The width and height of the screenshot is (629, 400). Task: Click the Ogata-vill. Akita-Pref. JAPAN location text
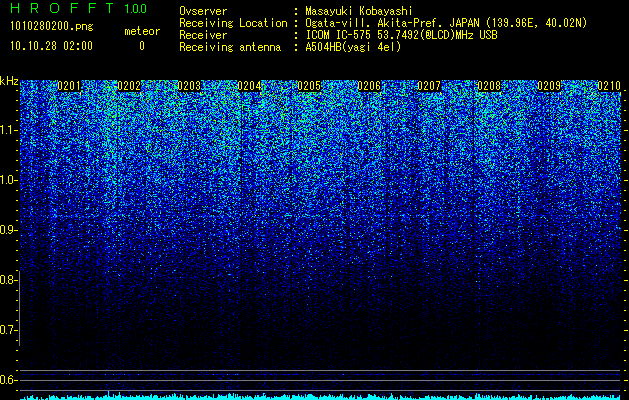click(x=446, y=23)
